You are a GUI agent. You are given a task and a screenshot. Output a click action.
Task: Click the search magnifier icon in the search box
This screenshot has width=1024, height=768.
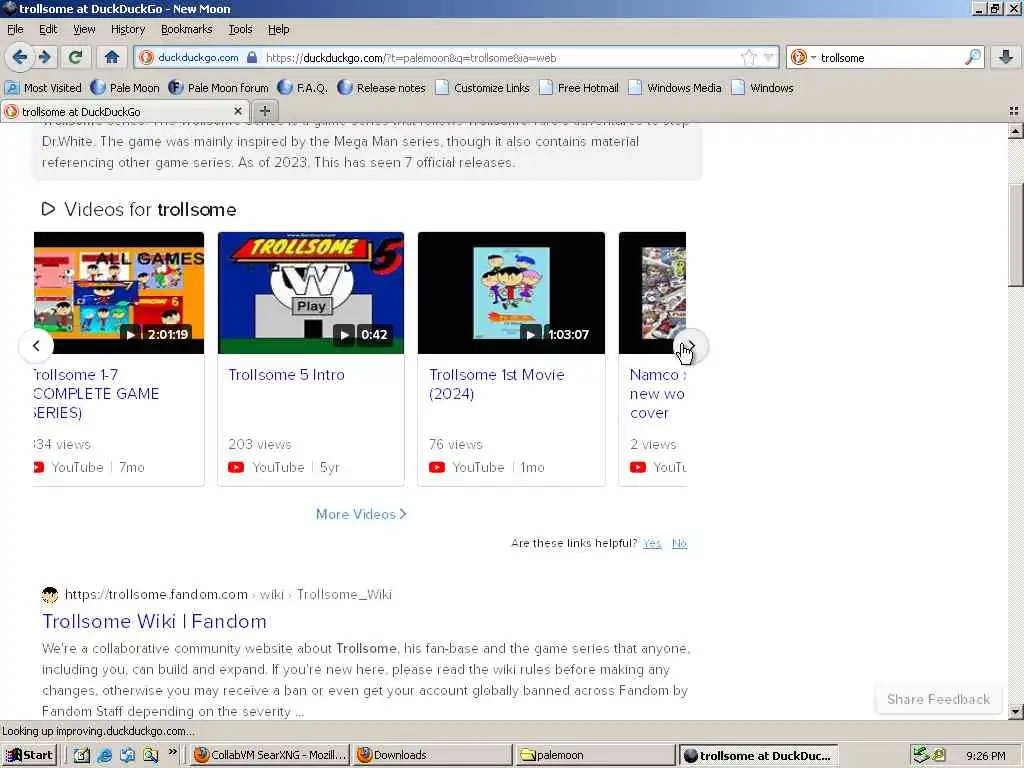[x=972, y=57]
